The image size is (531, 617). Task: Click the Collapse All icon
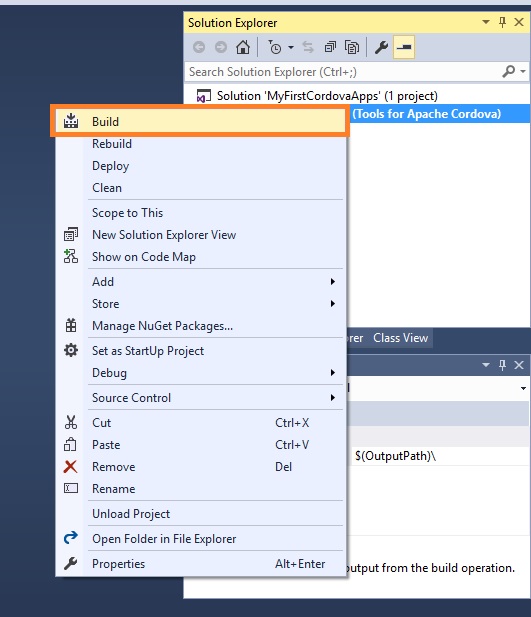330,47
